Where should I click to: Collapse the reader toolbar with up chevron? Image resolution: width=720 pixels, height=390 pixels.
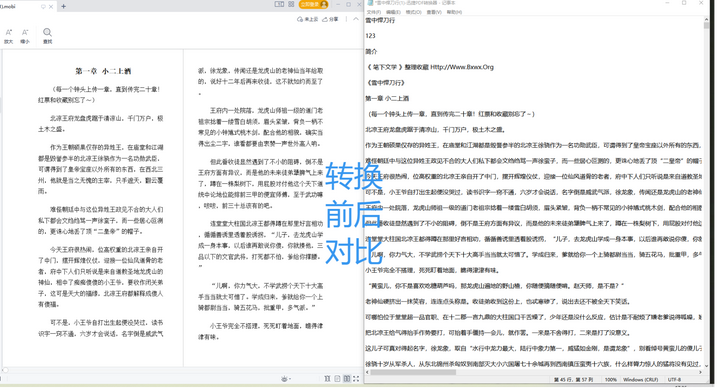pos(356,19)
